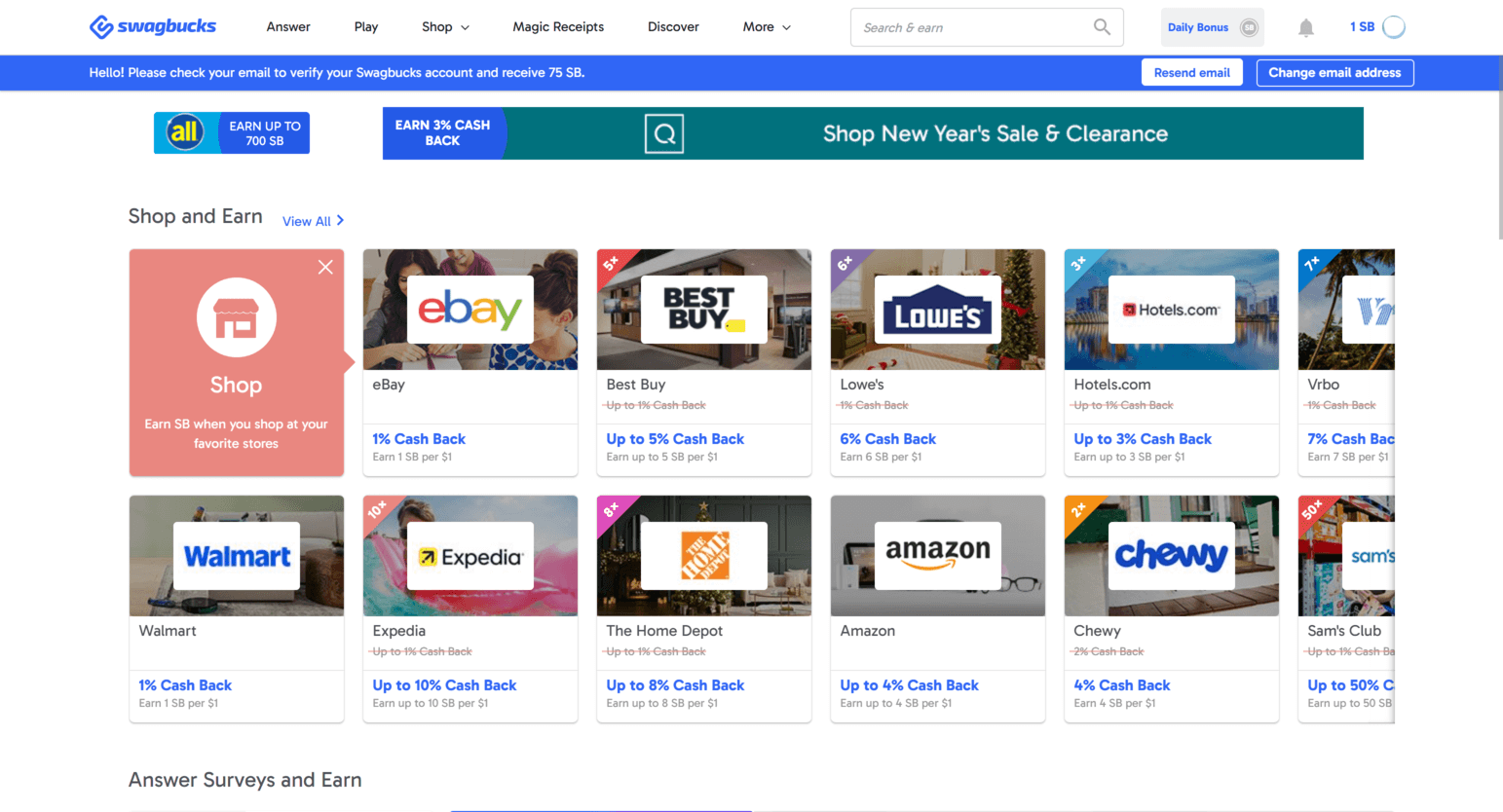Click Daily Bonus
This screenshot has width=1503, height=812.
click(x=1198, y=26)
